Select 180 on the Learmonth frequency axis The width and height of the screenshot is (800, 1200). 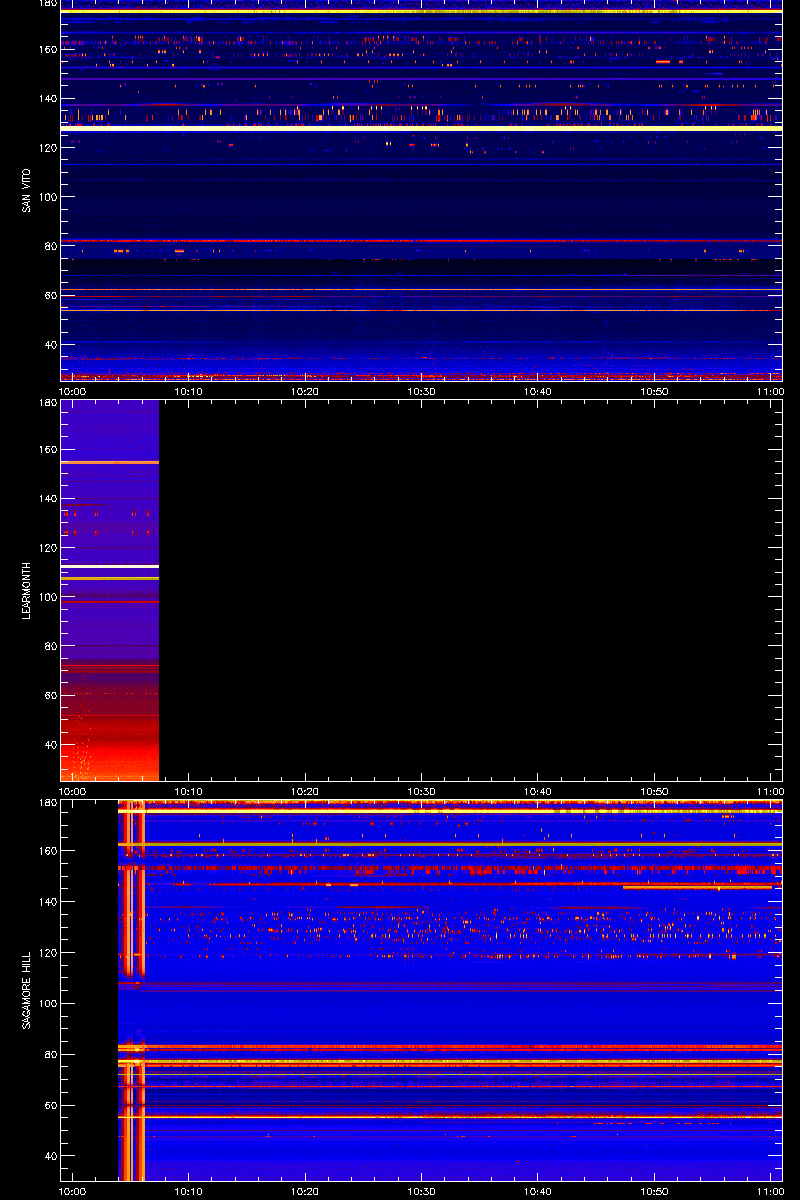(x=46, y=404)
